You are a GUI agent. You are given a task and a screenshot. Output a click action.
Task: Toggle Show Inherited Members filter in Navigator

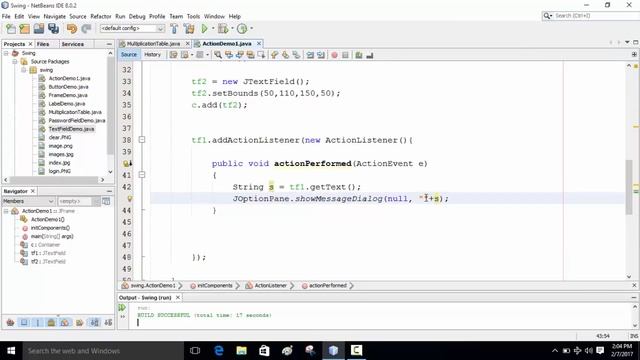coord(10,322)
